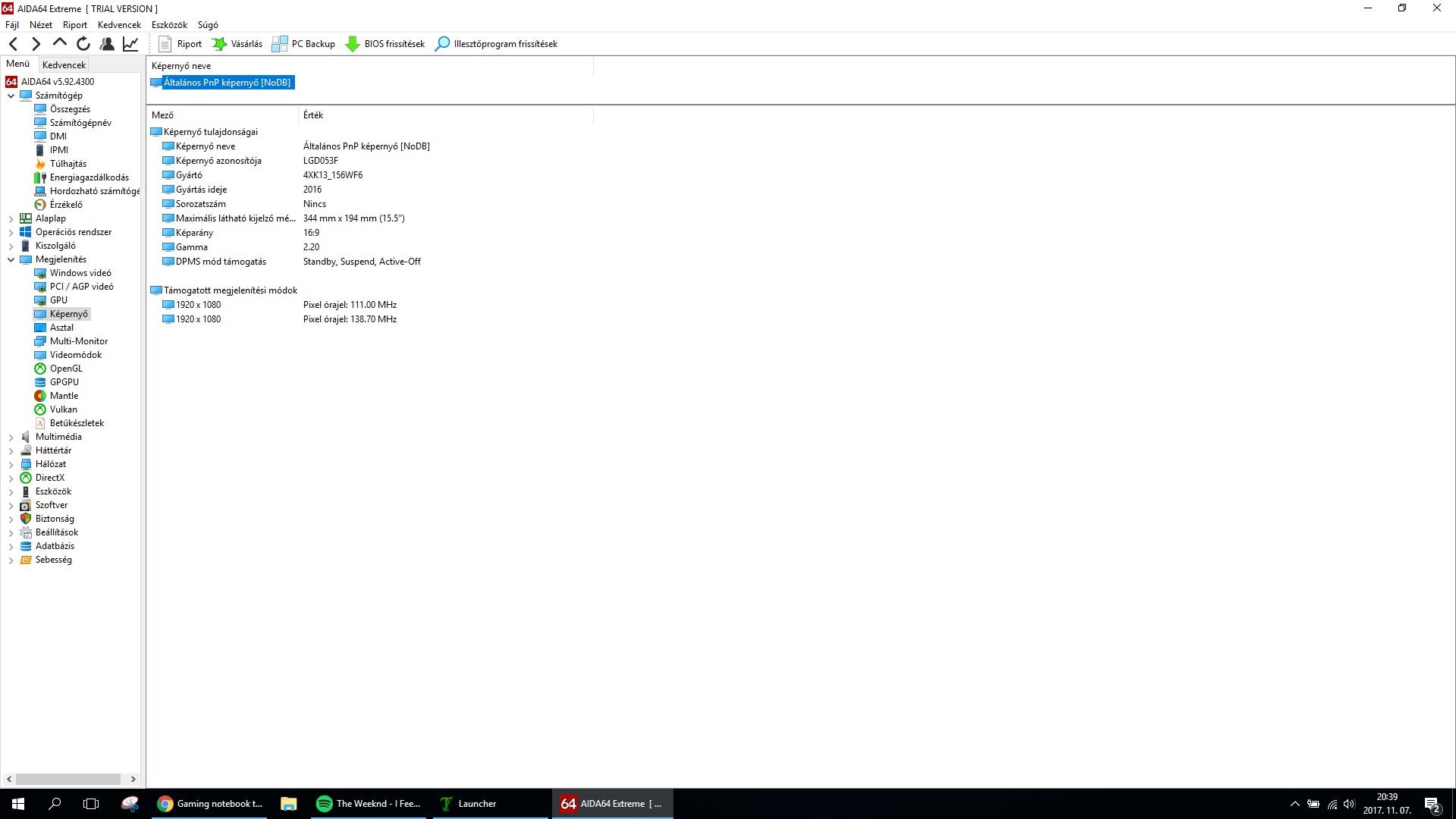Select IPMI item in tree
Viewport: 1456px width, 819px height.
coord(59,150)
